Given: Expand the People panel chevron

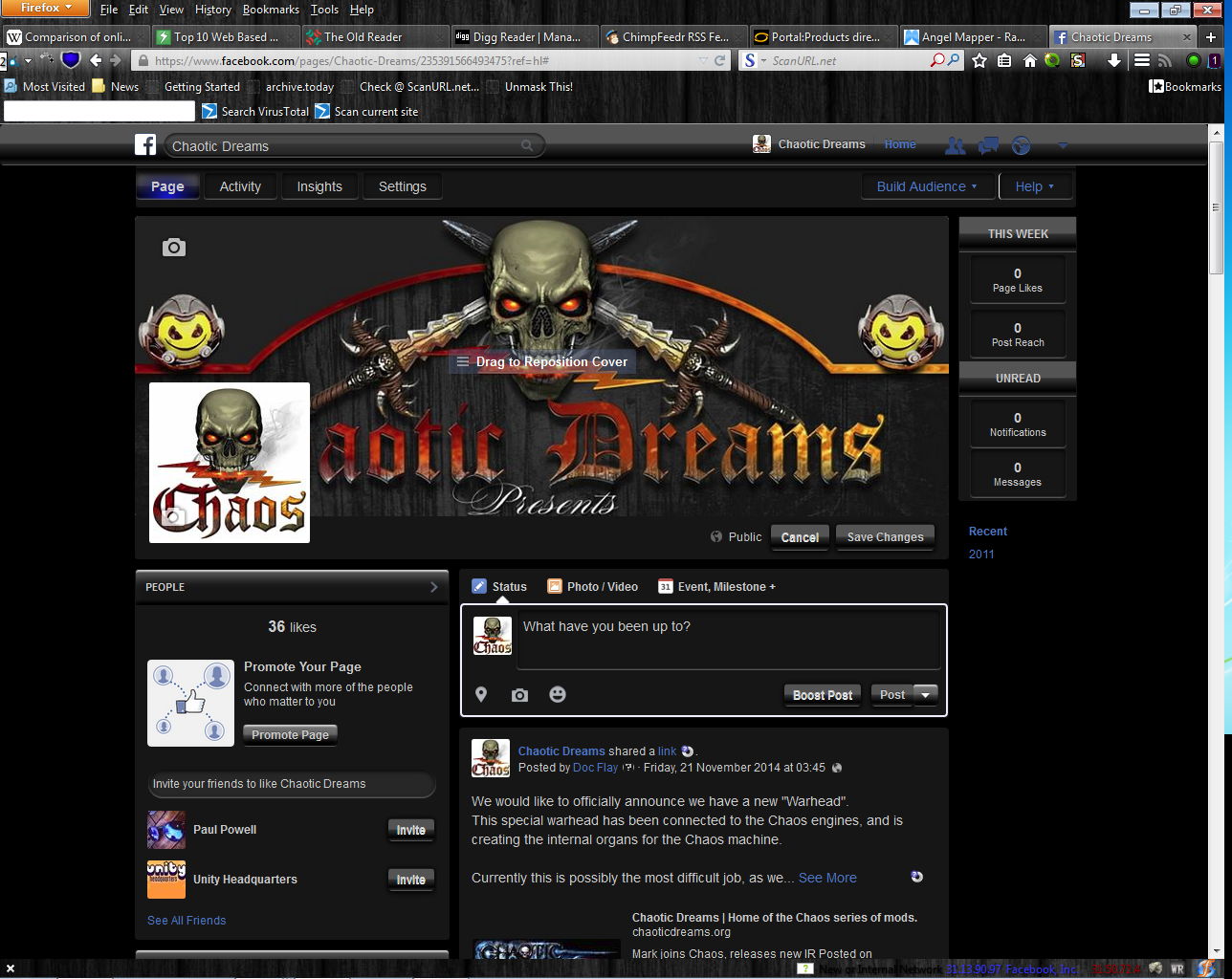Looking at the screenshot, I should click(434, 587).
